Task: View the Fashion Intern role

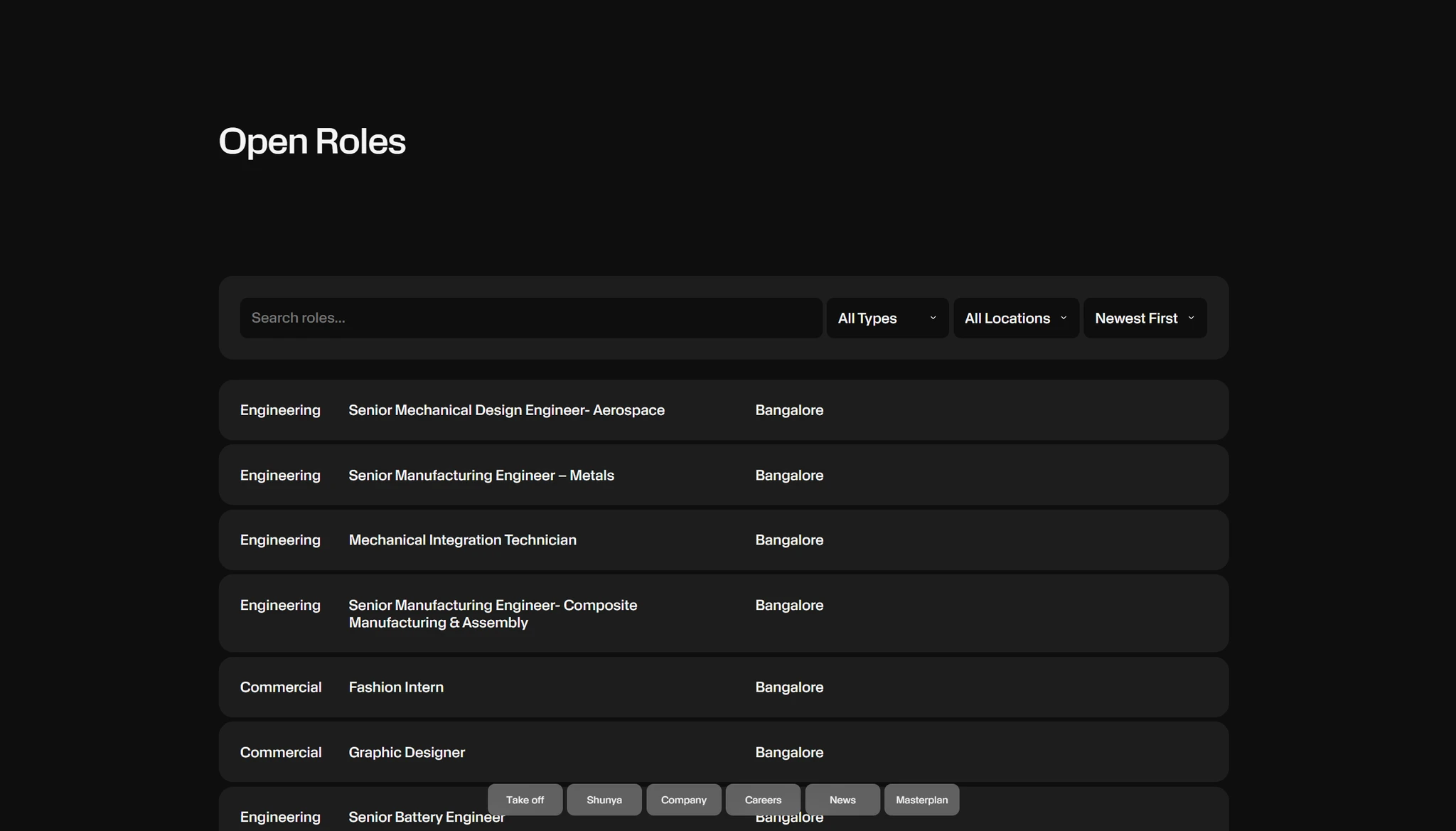Action: pyautogui.click(x=396, y=687)
